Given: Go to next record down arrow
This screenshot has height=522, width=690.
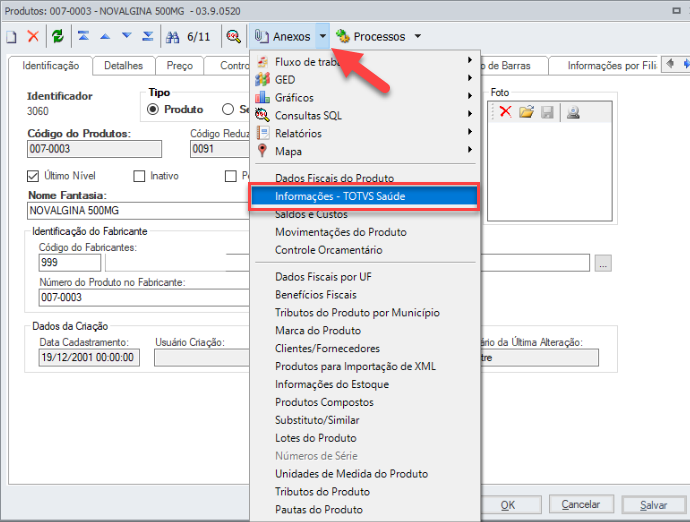Looking at the screenshot, I should point(126,36).
